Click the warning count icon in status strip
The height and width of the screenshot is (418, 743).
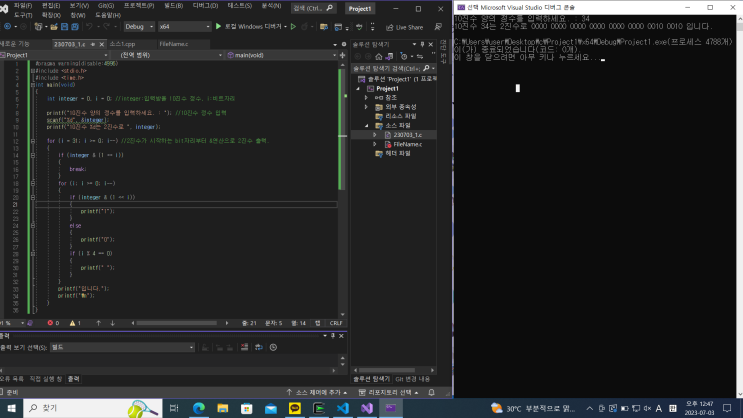tap(74, 323)
